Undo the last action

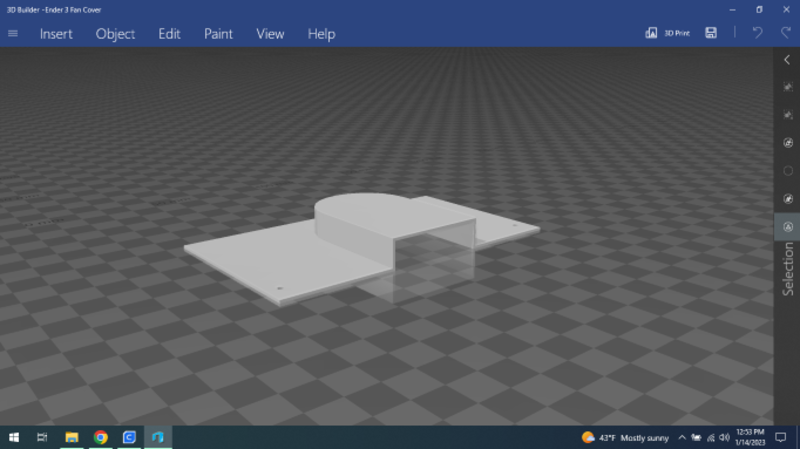point(757,33)
